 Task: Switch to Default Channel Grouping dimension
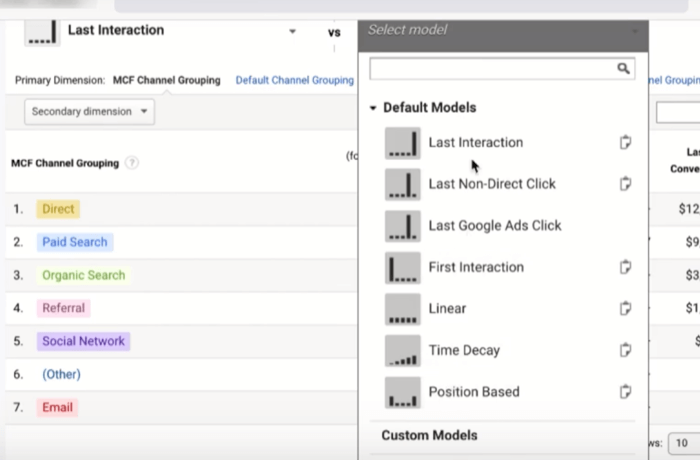pyautogui.click(x=295, y=80)
